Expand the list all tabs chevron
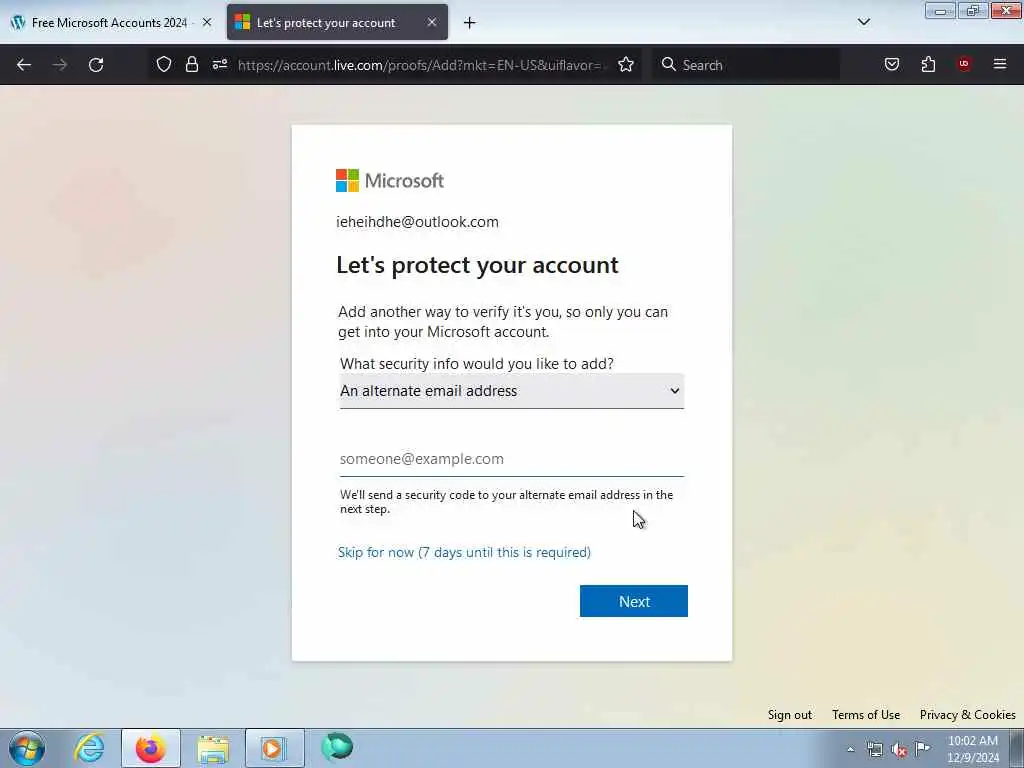Image resolution: width=1024 pixels, height=768 pixels. pyautogui.click(x=864, y=22)
